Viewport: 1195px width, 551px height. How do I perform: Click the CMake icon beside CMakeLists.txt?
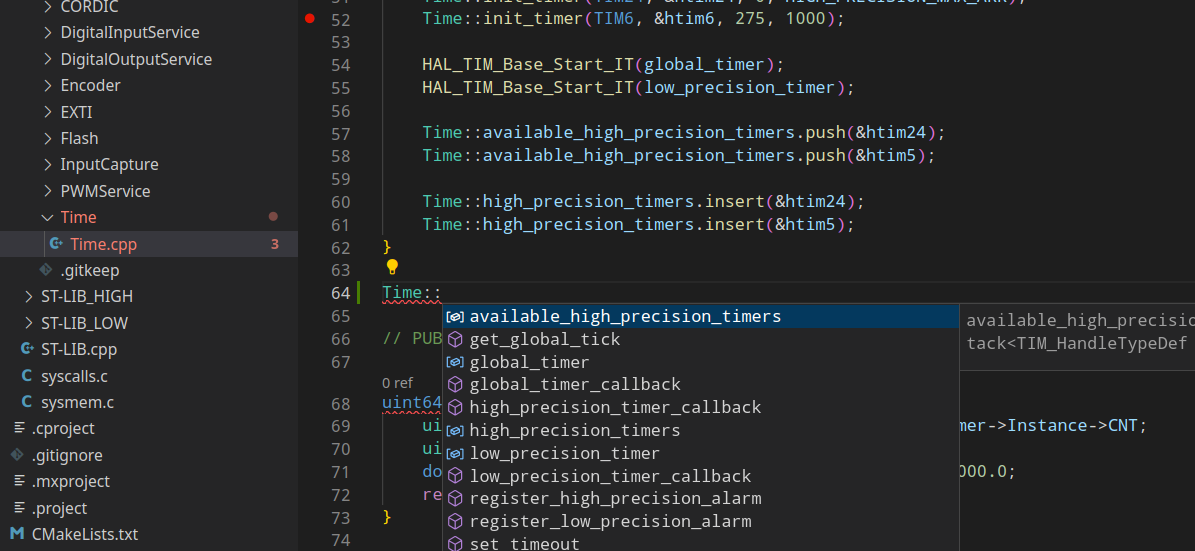click(18, 534)
